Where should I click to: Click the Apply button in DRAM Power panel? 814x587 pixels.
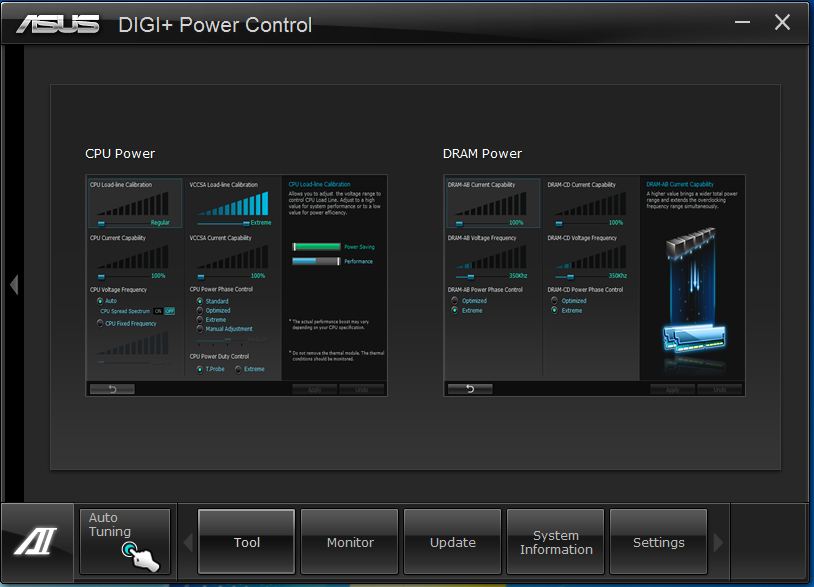(x=672, y=389)
